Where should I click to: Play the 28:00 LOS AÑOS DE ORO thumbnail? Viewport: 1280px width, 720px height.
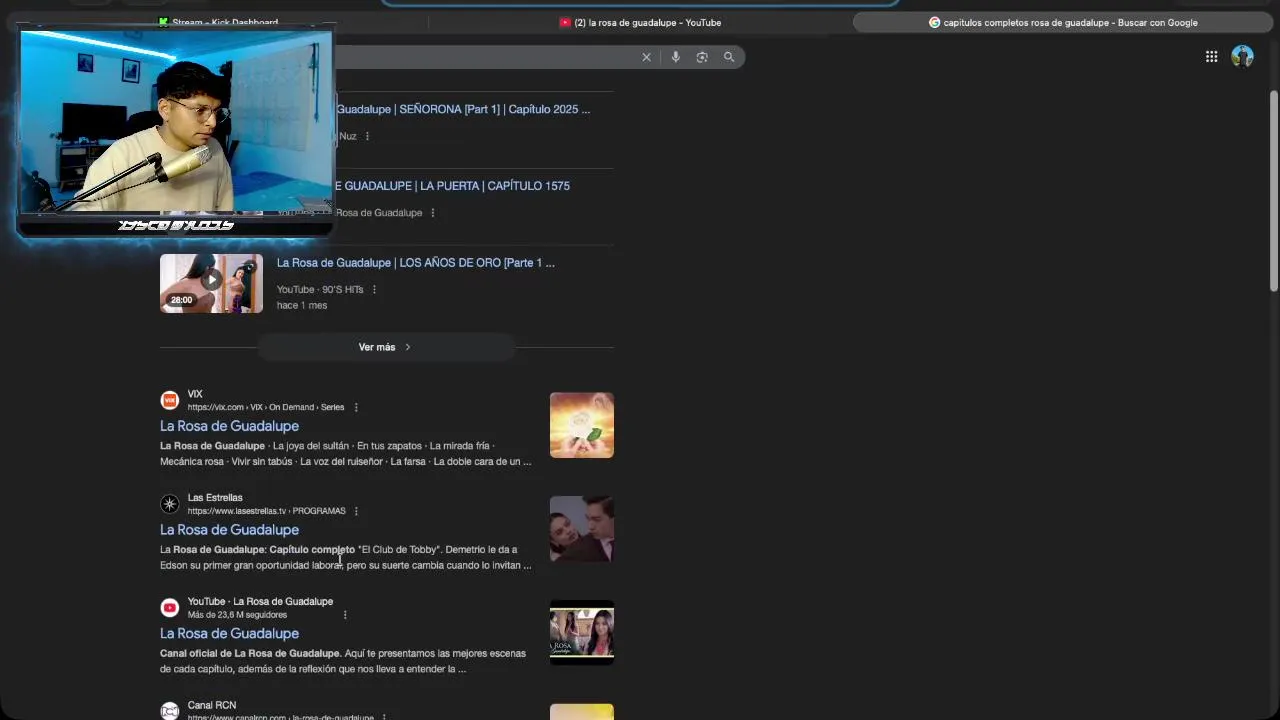(211, 283)
